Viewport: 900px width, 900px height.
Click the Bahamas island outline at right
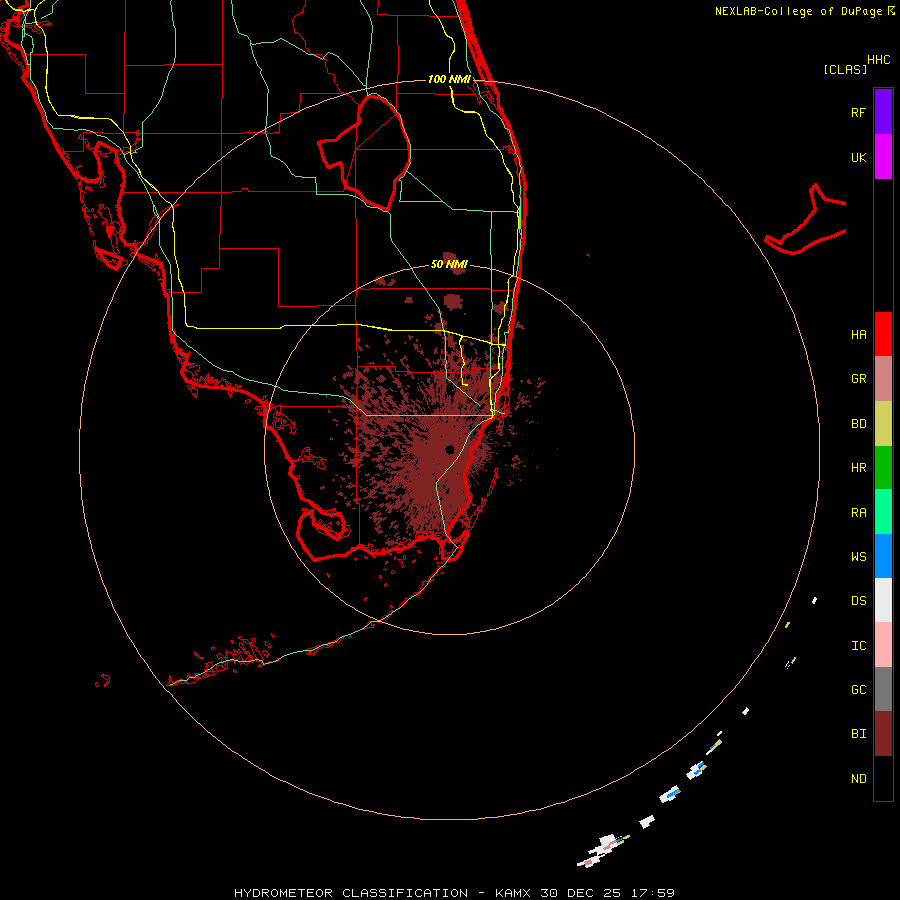(x=806, y=220)
